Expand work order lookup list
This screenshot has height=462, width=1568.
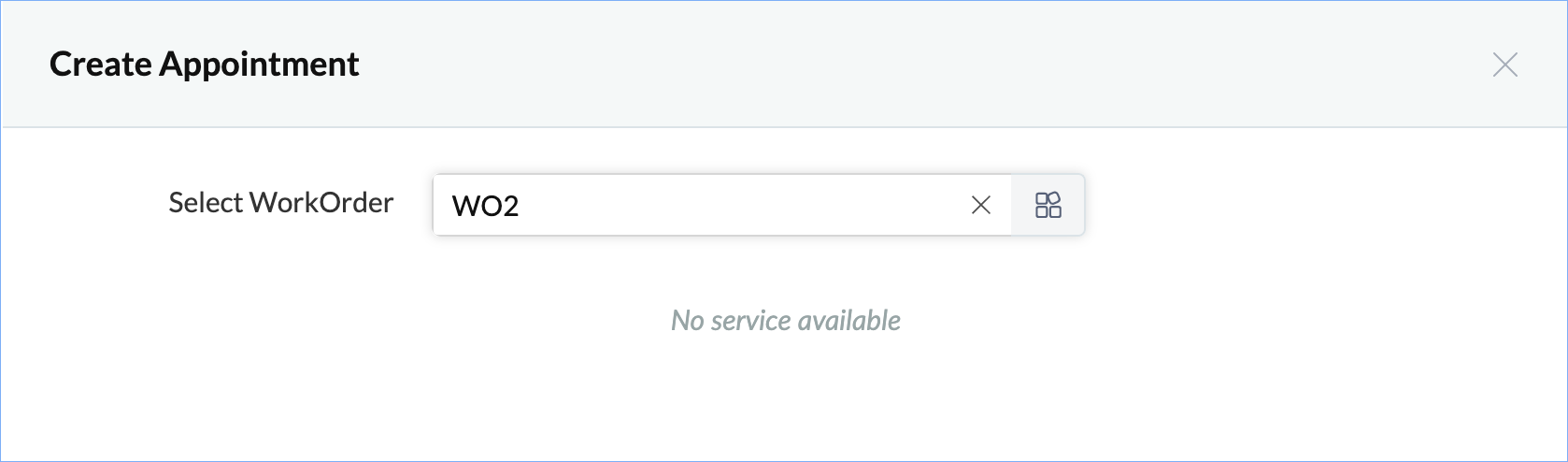click(1048, 205)
